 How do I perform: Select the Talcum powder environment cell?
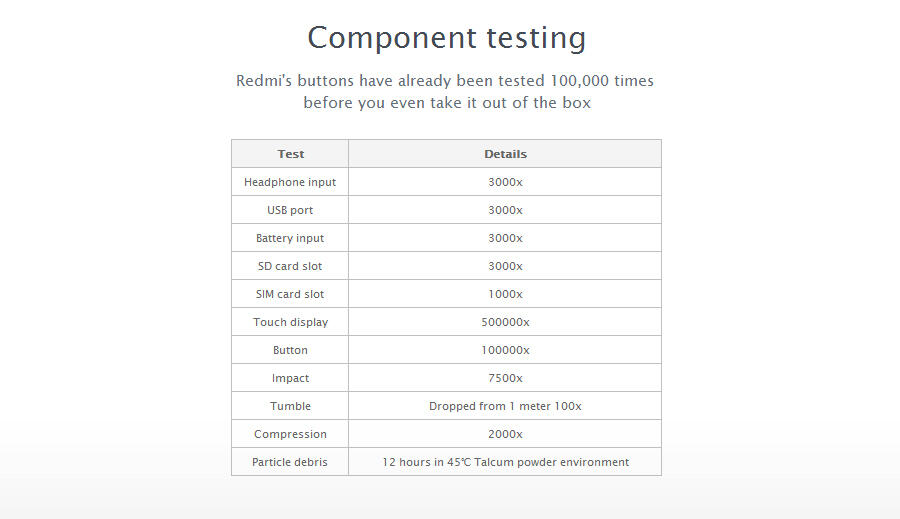coord(505,462)
